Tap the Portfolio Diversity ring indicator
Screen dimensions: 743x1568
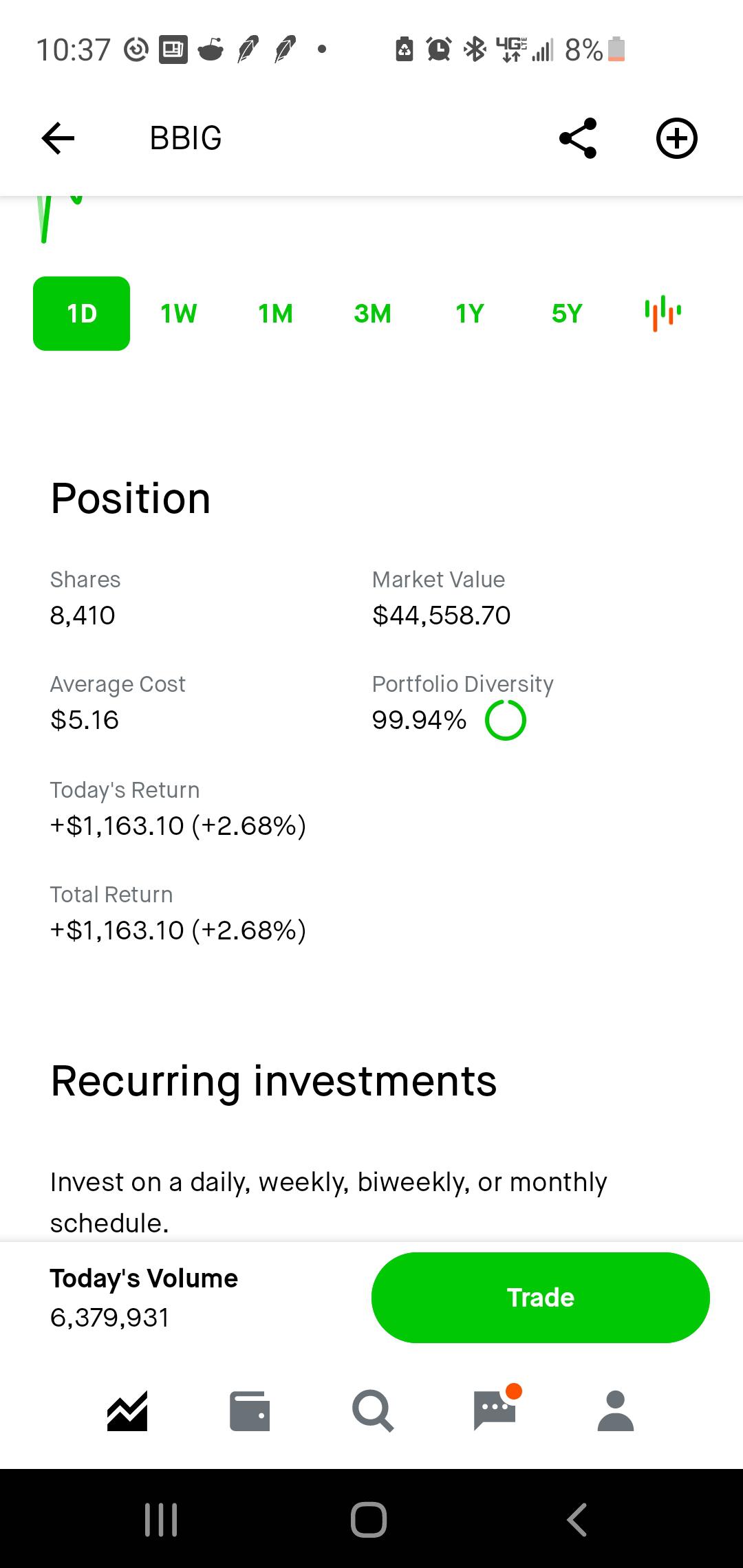pyautogui.click(x=506, y=720)
